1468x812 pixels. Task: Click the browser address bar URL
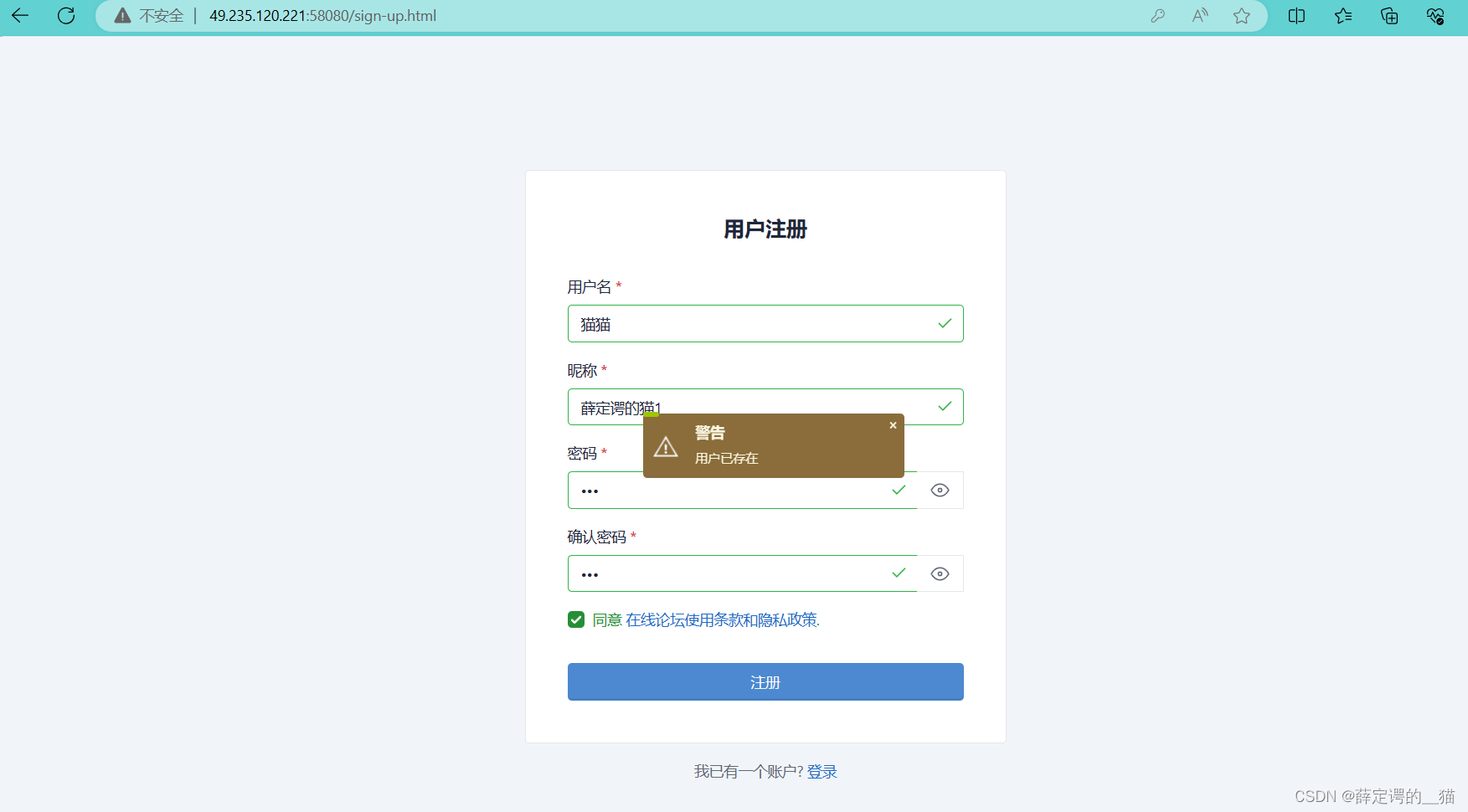[x=322, y=15]
